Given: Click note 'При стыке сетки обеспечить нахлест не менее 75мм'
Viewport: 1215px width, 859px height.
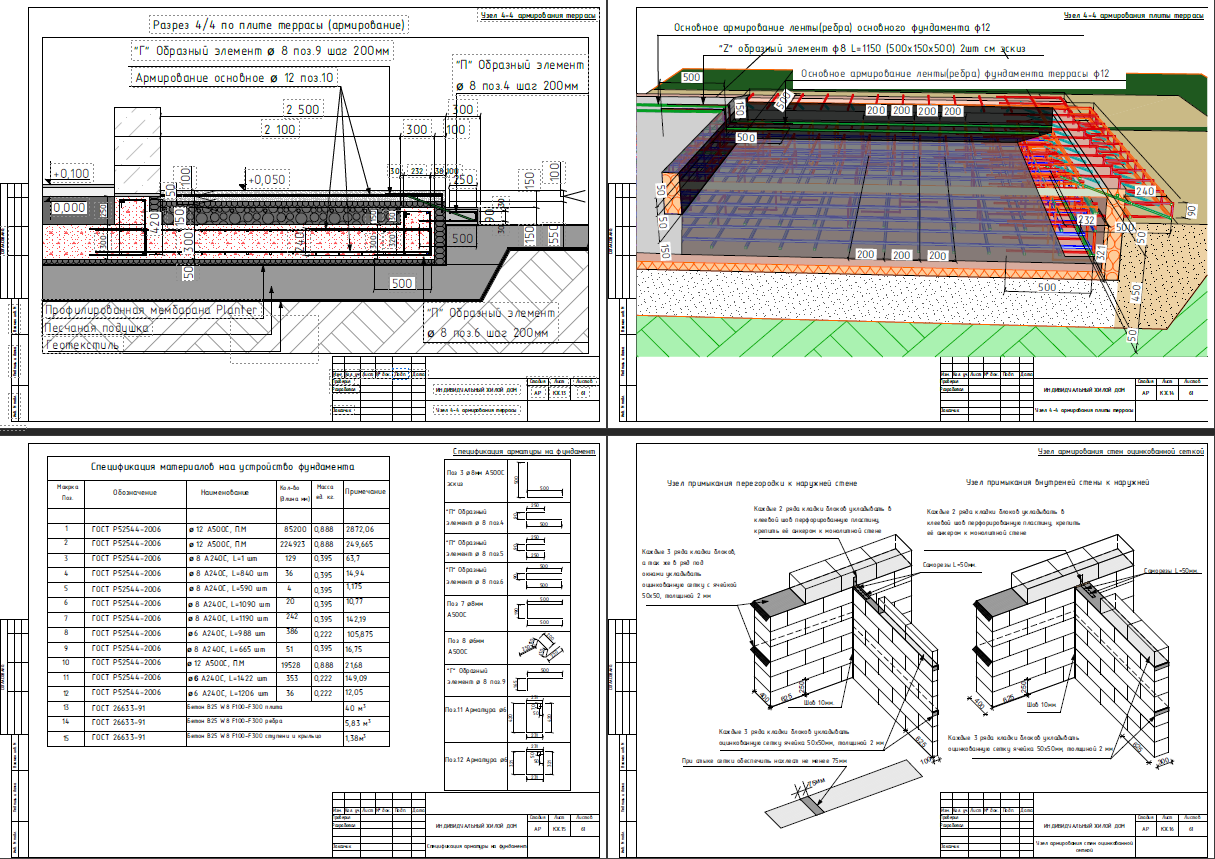Looking at the screenshot, I should click(765, 761).
